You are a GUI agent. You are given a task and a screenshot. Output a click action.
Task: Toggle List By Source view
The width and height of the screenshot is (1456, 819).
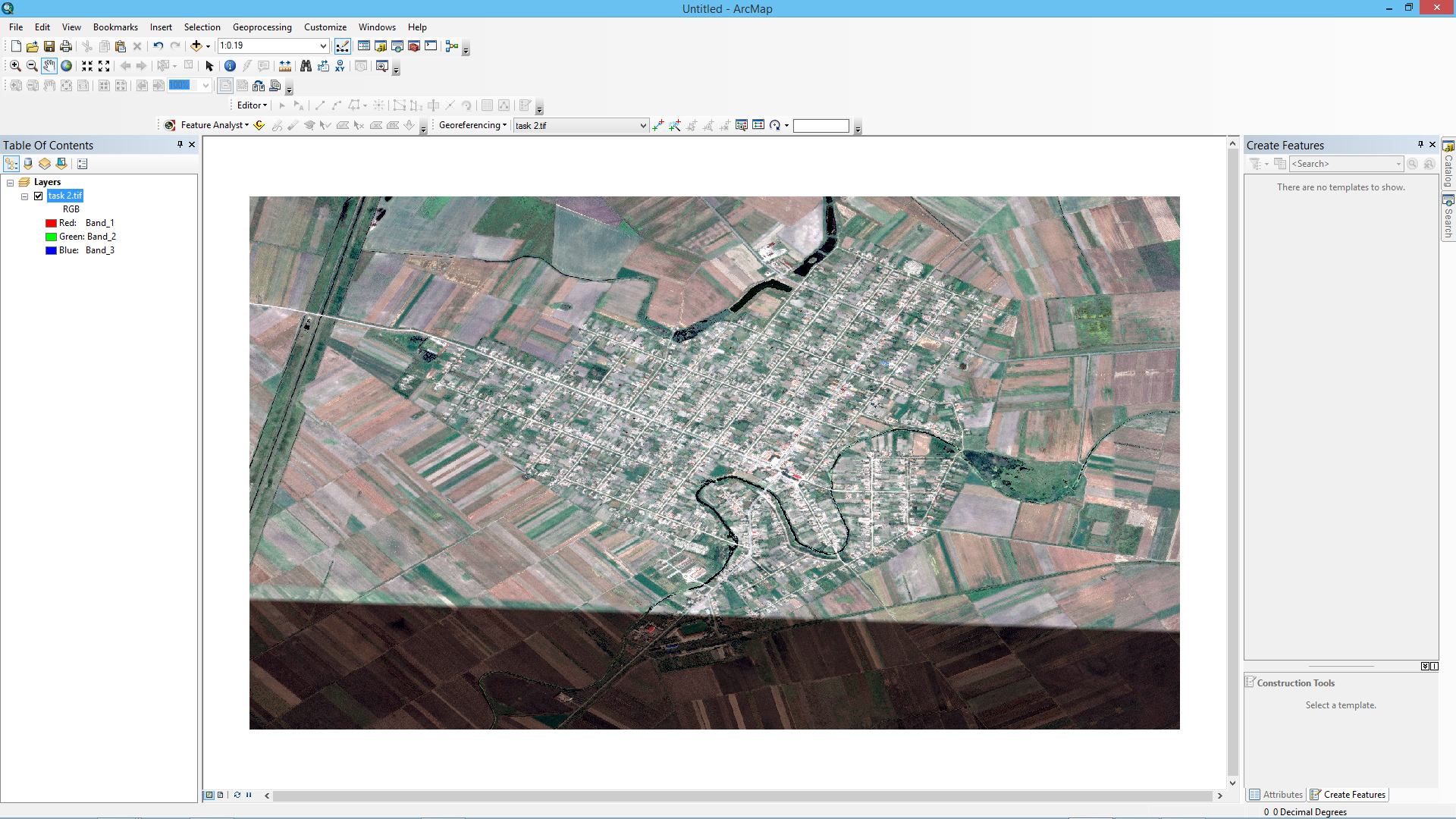pyautogui.click(x=28, y=164)
